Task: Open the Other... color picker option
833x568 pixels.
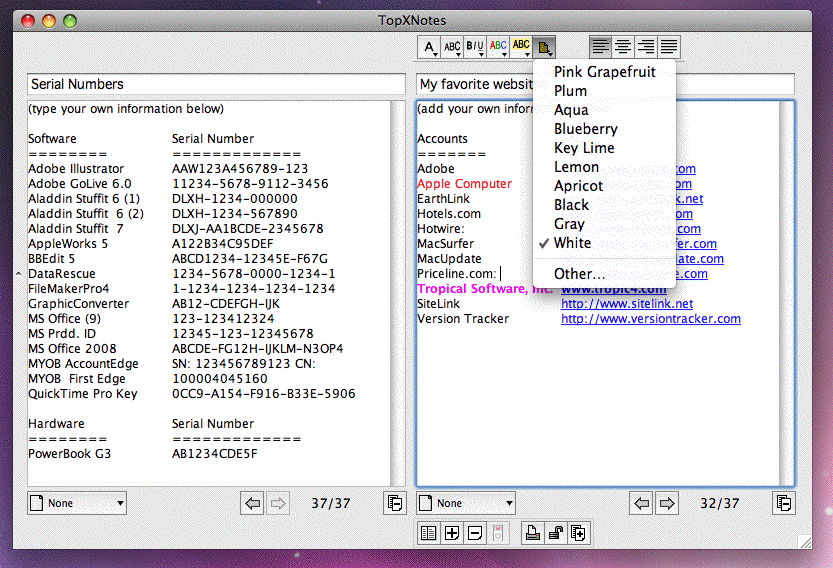Action: (x=604, y=274)
